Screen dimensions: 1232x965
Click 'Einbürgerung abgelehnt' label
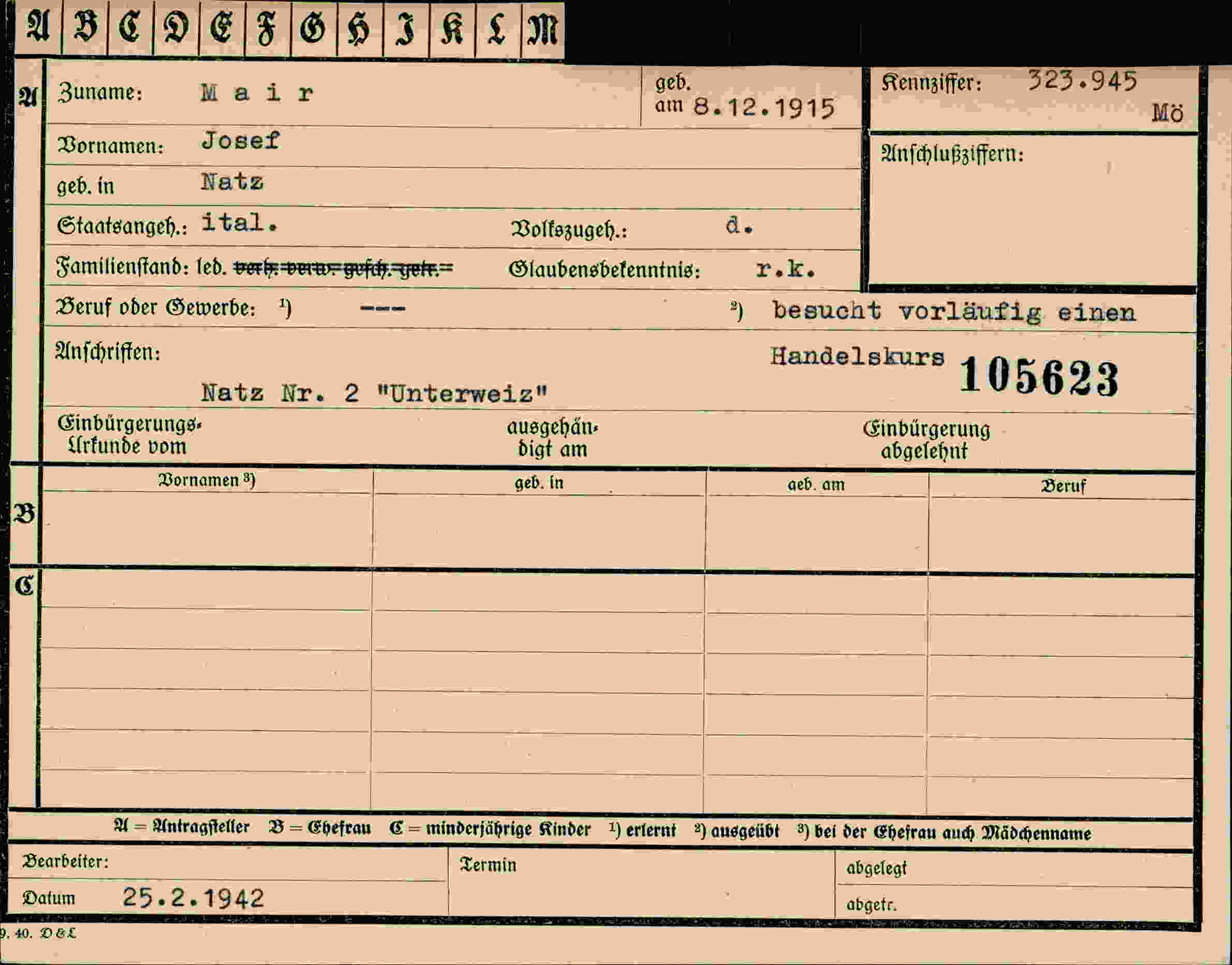click(927, 440)
